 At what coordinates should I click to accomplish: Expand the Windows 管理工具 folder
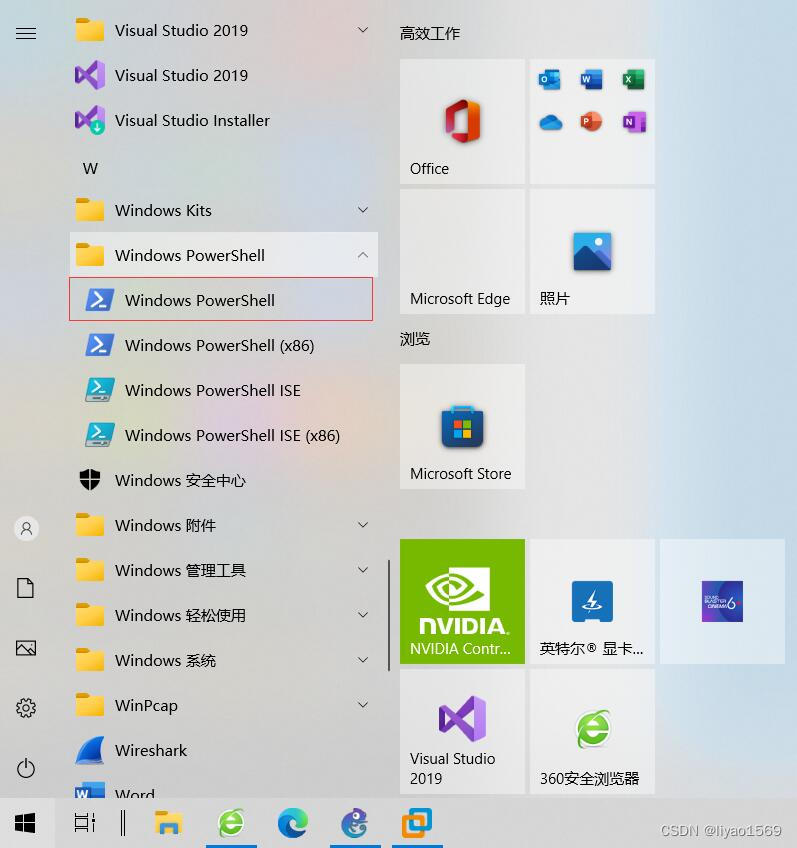[224, 570]
